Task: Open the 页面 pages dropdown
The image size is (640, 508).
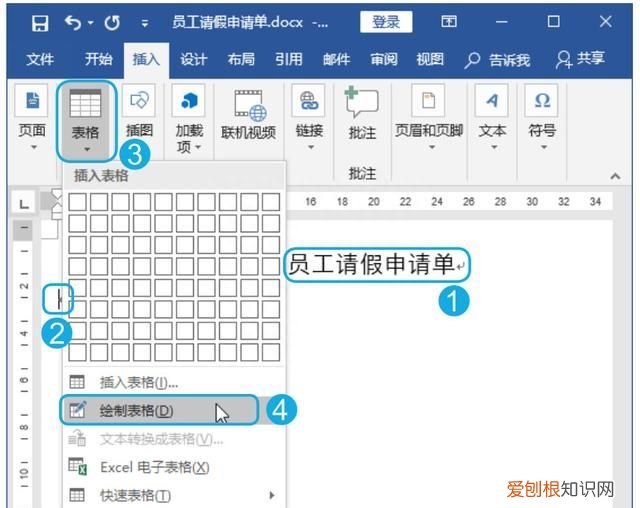Action: coord(32,118)
